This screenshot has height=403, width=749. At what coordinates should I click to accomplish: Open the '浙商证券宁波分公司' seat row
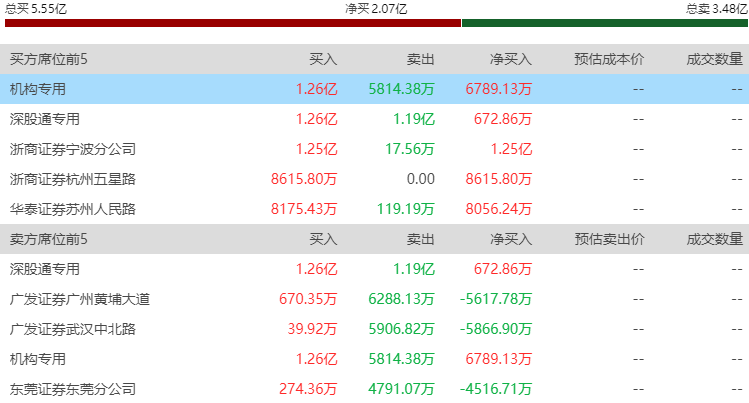[x=374, y=149]
